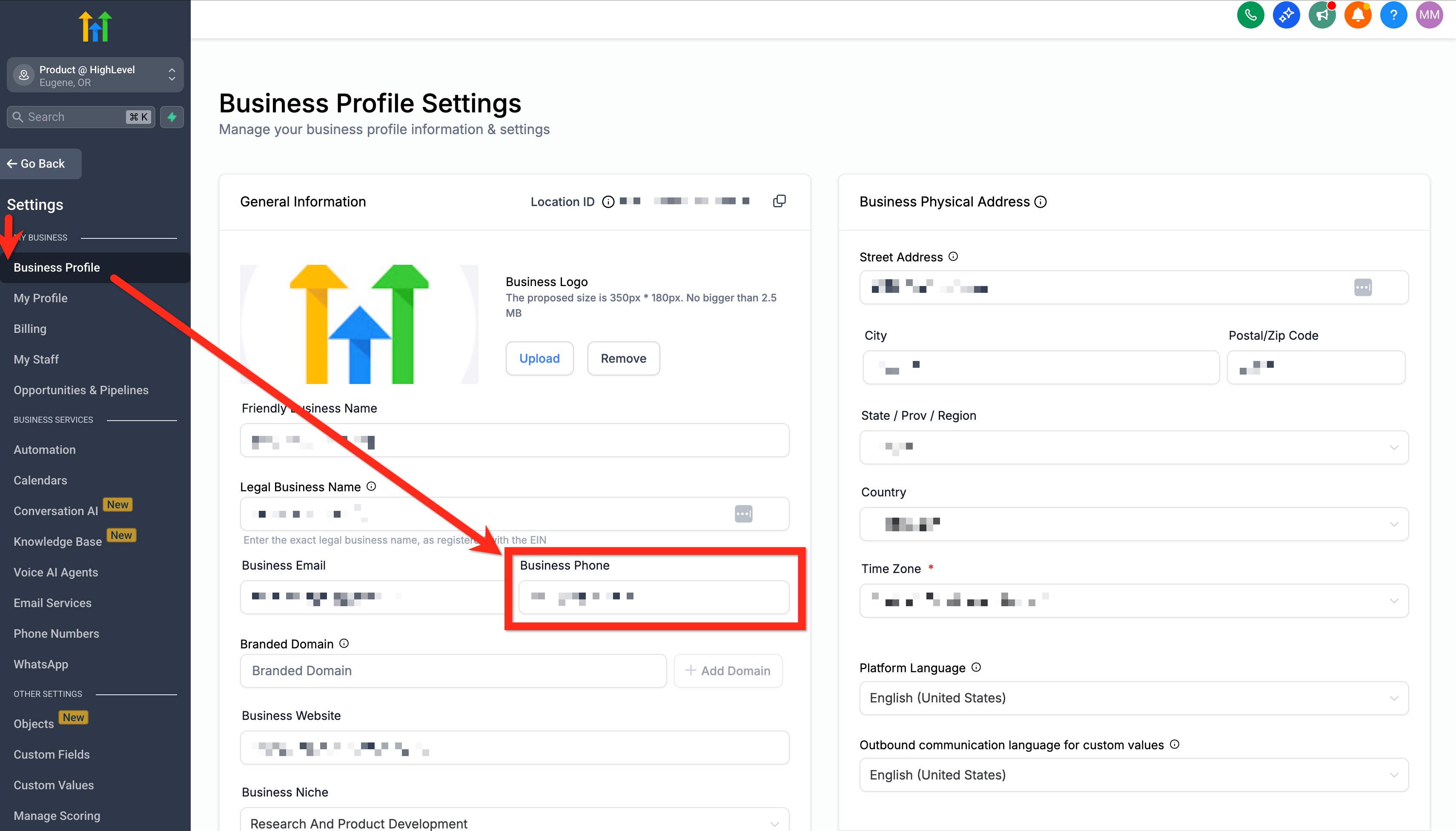Image resolution: width=1456 pixels, height=831 pixels.
Task: Select Phone Numbers in the sidebar
Action: [x=57, y=633]
